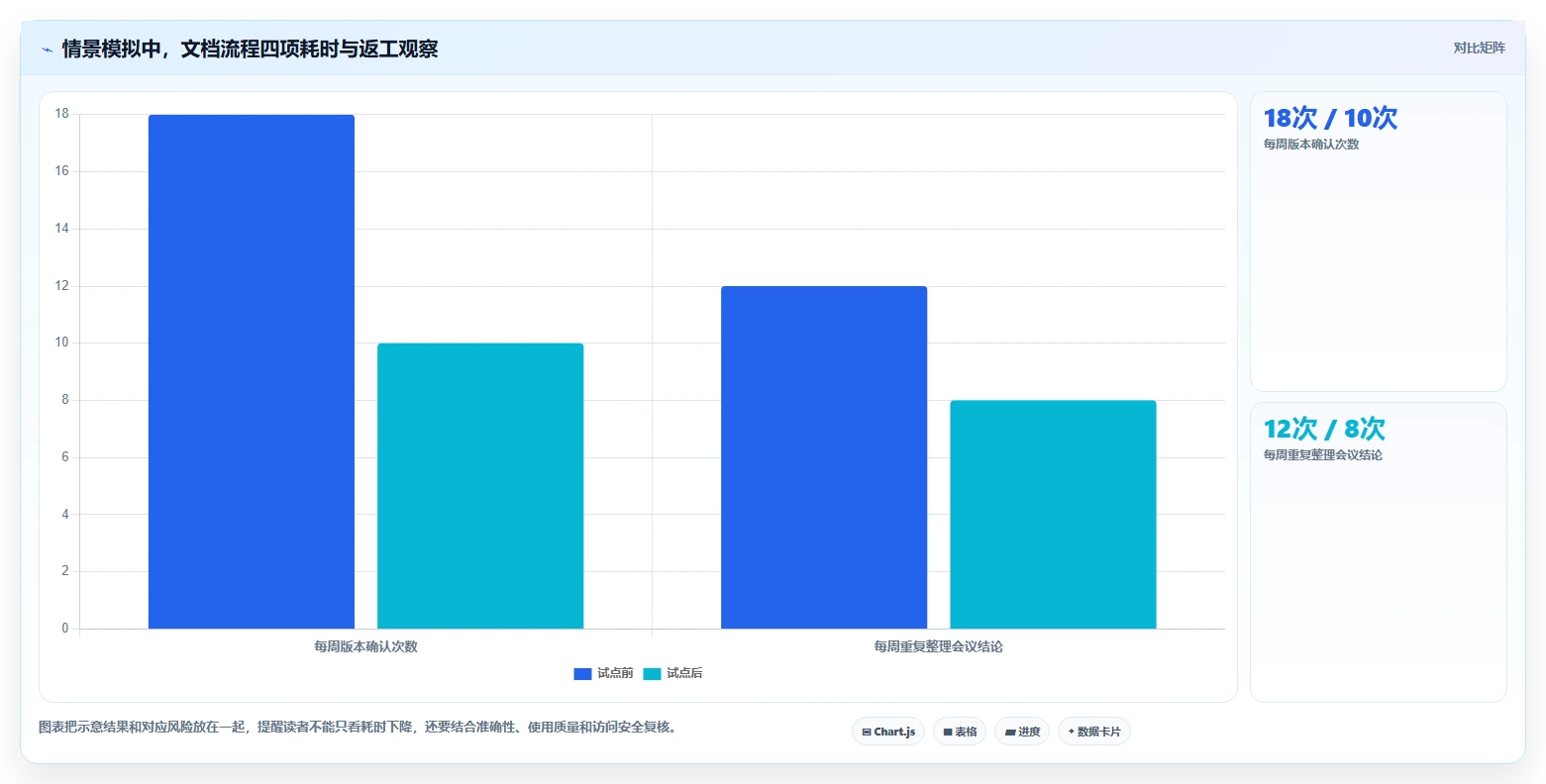Image resolution: width=1546 pixels, height=784 pixels.
Task: Click the 每周重复整理会议结论 axis label
Action: click(938, 646)
